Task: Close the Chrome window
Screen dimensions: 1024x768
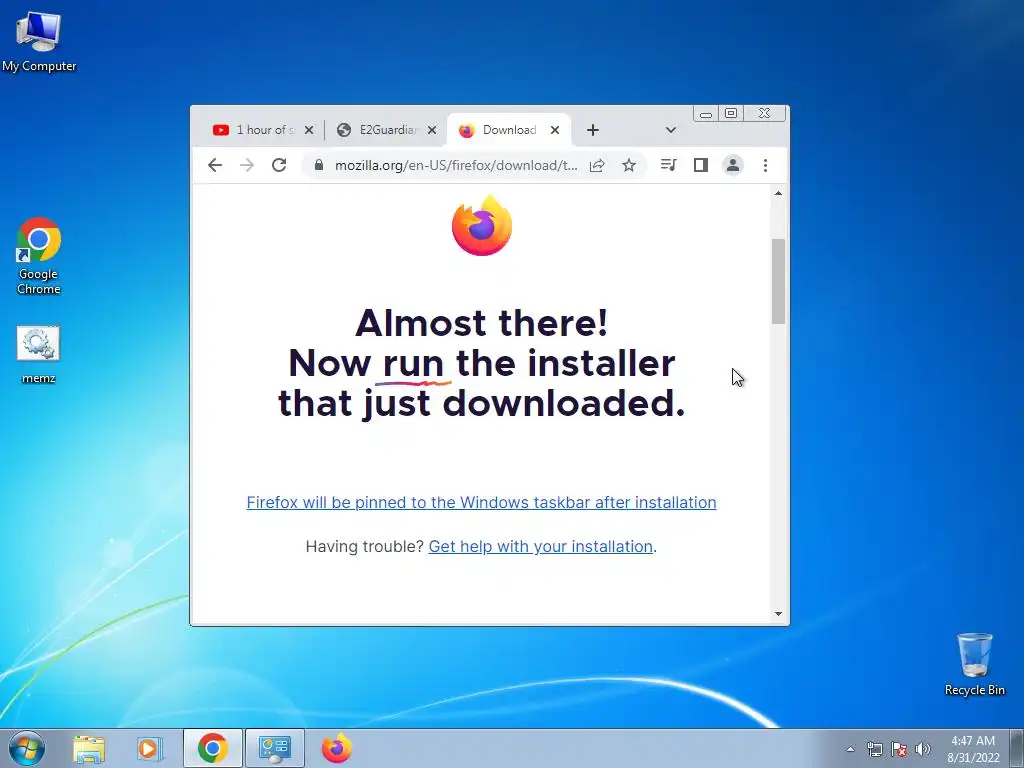Action: click(765, 114)
